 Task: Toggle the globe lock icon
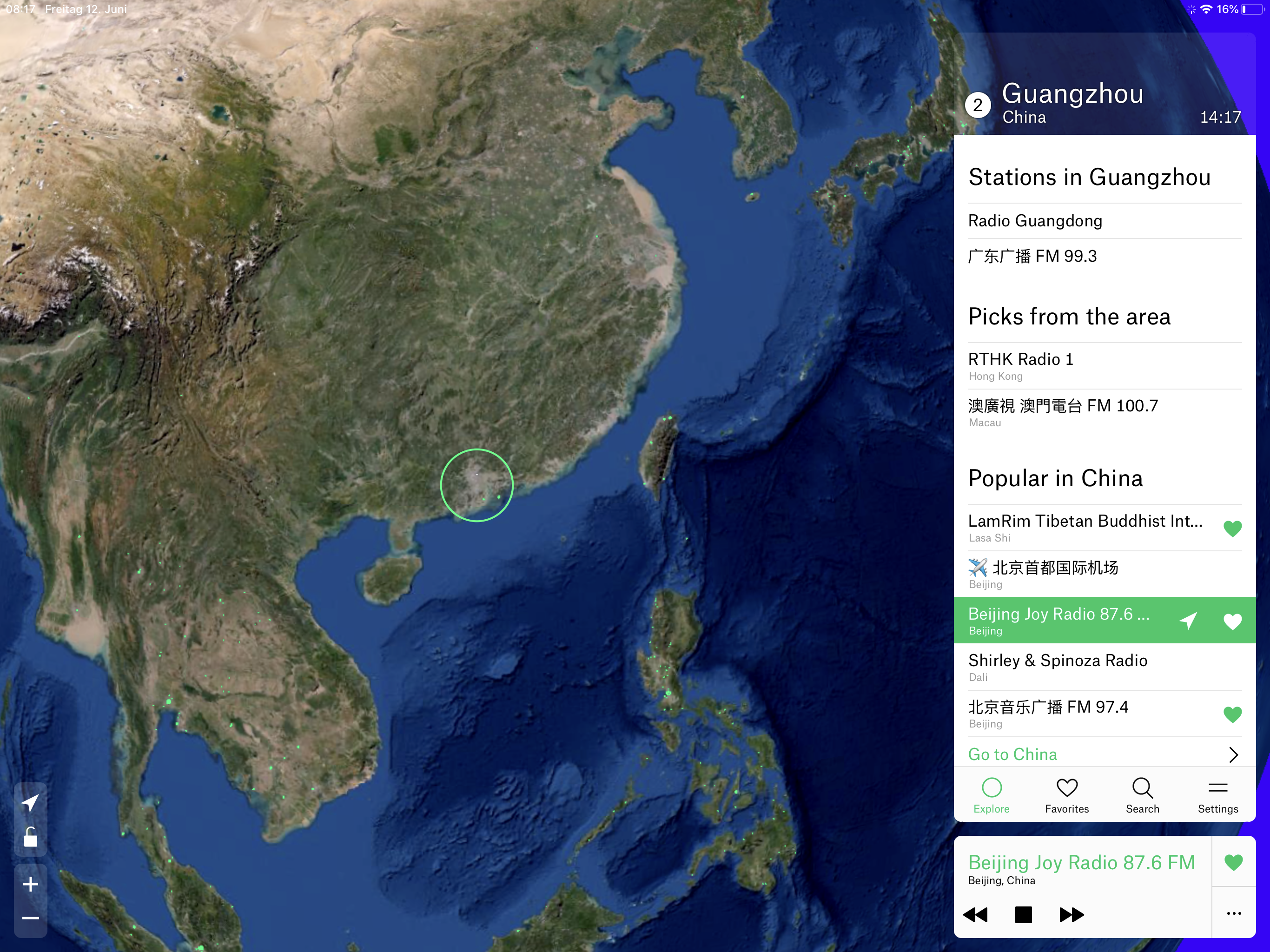[30, 837]
